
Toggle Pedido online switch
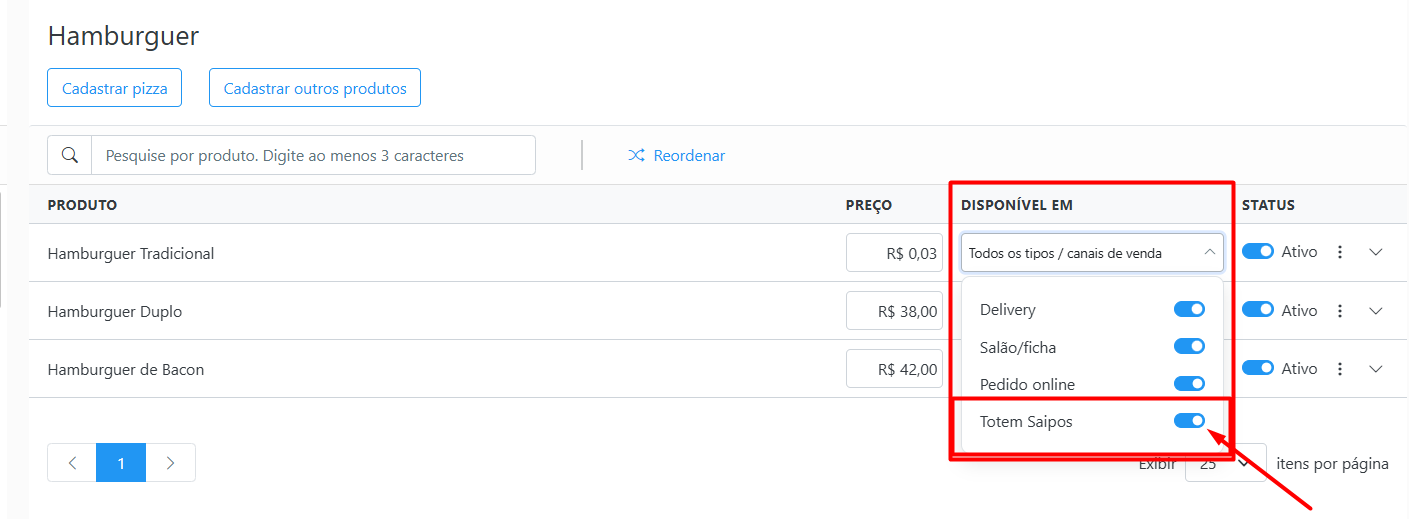click(1189, 384)
